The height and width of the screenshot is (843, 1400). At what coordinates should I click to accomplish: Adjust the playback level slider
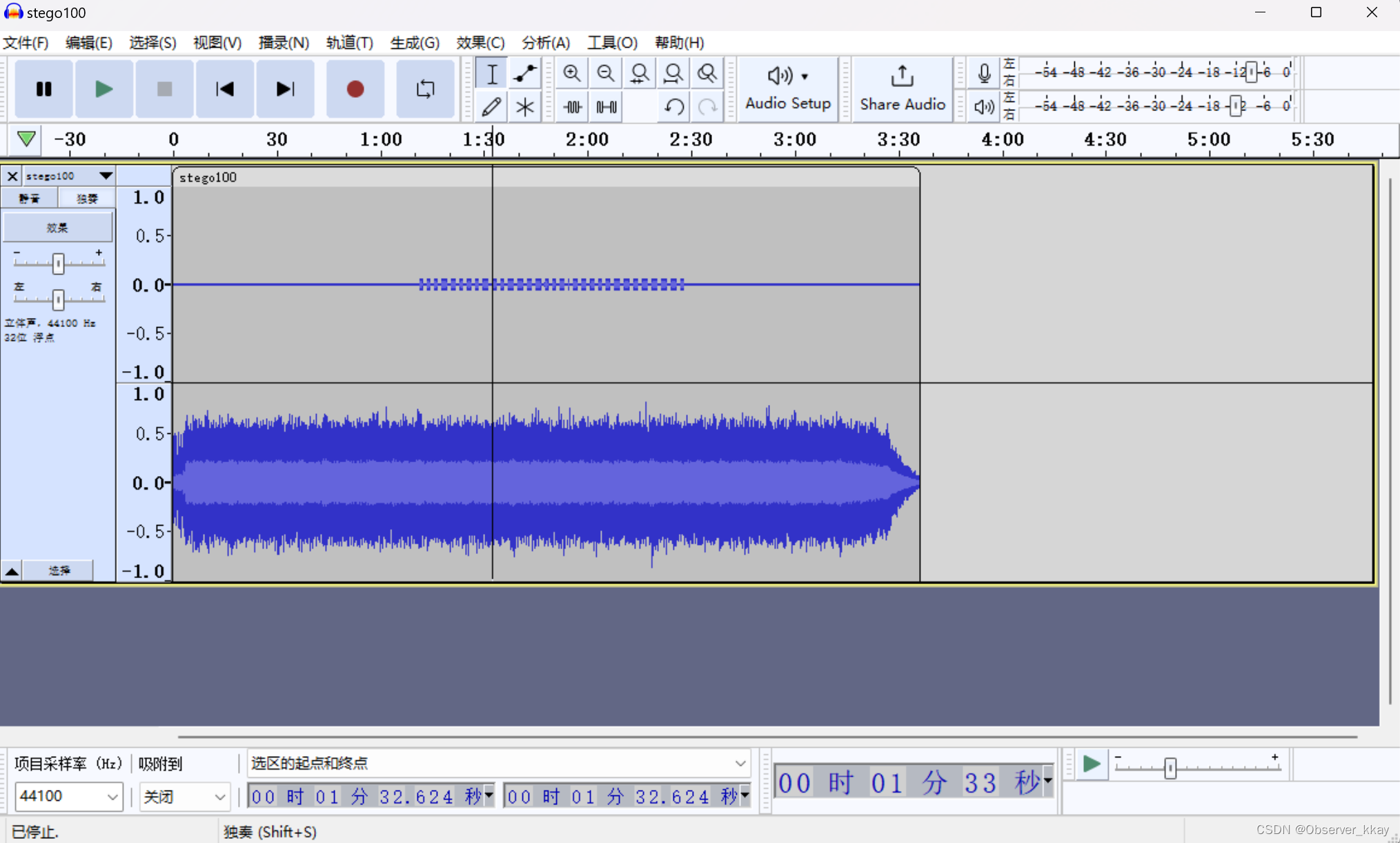point(1236,106)
